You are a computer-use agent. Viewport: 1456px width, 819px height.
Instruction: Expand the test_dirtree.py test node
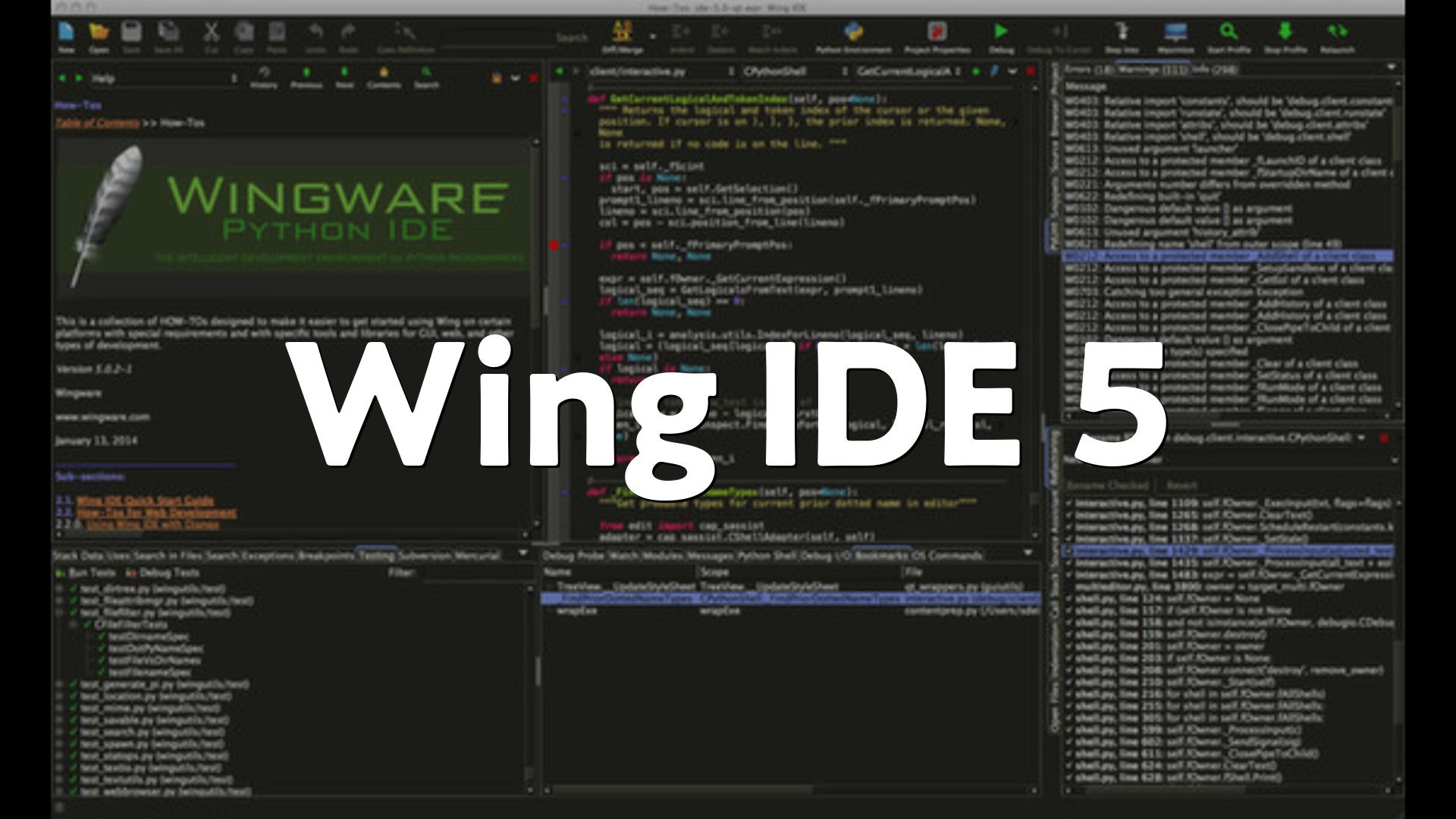tap(60, 588)
